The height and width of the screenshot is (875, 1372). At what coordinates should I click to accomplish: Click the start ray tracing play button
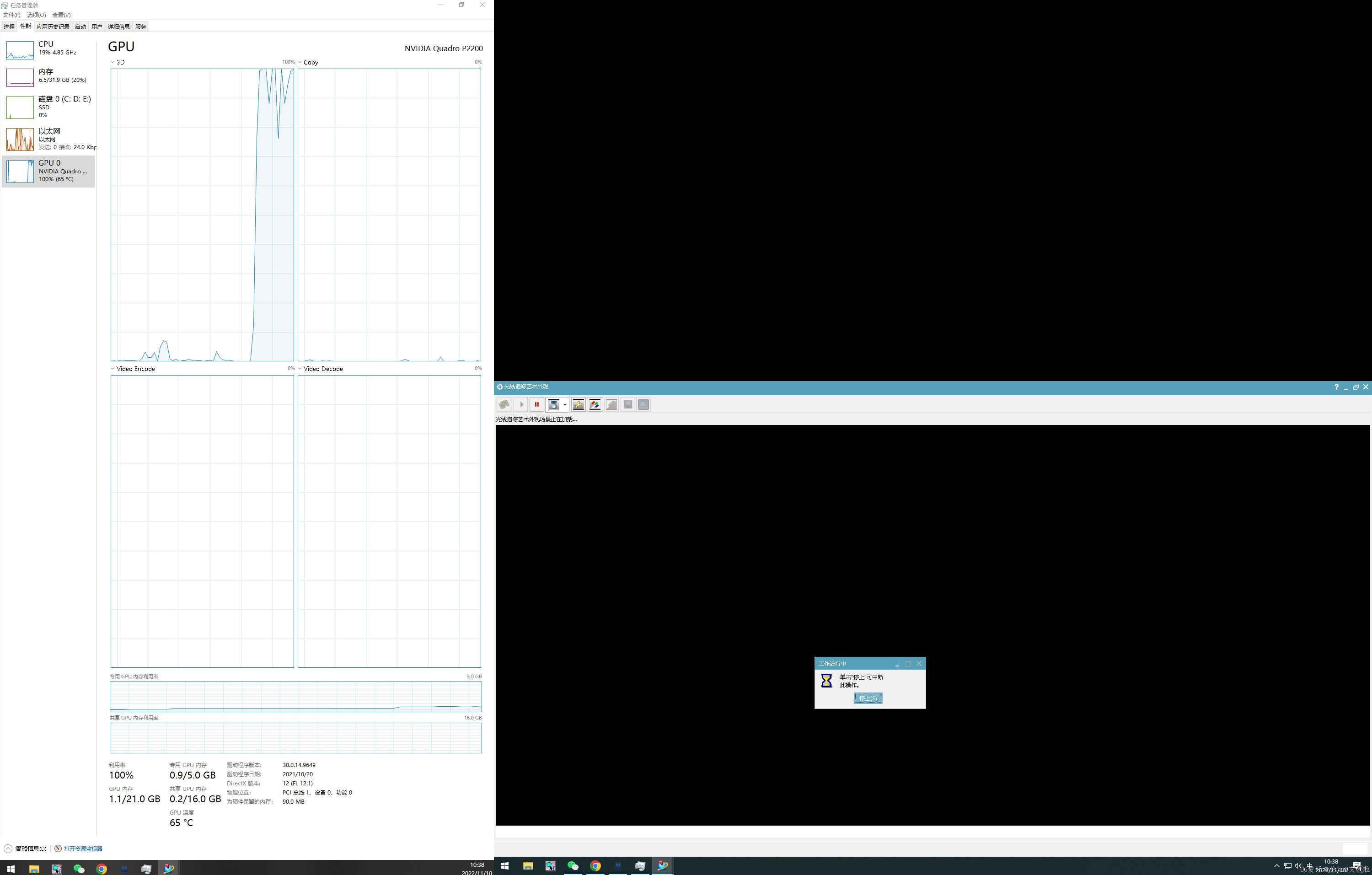pos(521,404)
